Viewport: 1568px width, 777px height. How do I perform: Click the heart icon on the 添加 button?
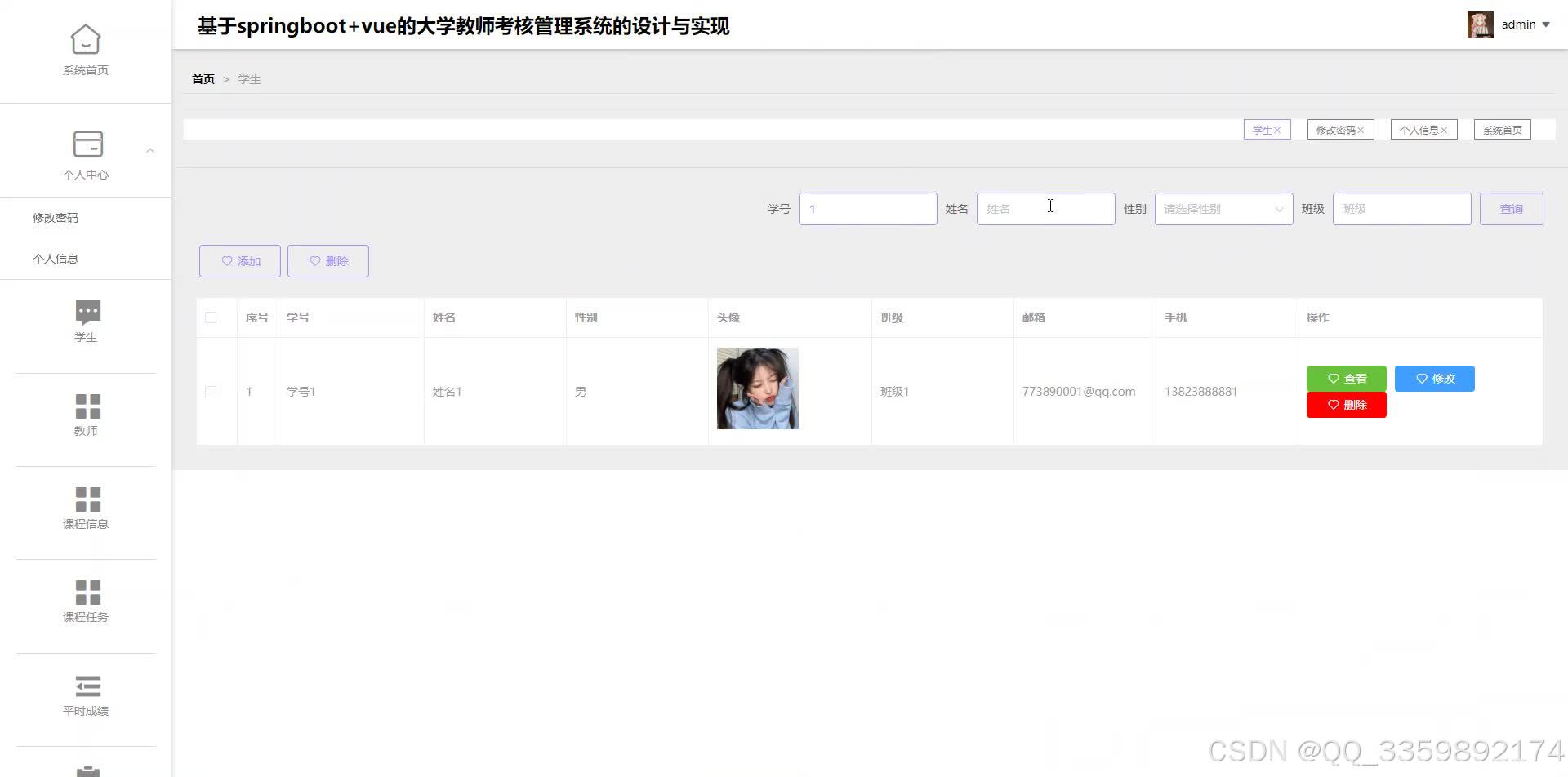click(x=227, y=261)
